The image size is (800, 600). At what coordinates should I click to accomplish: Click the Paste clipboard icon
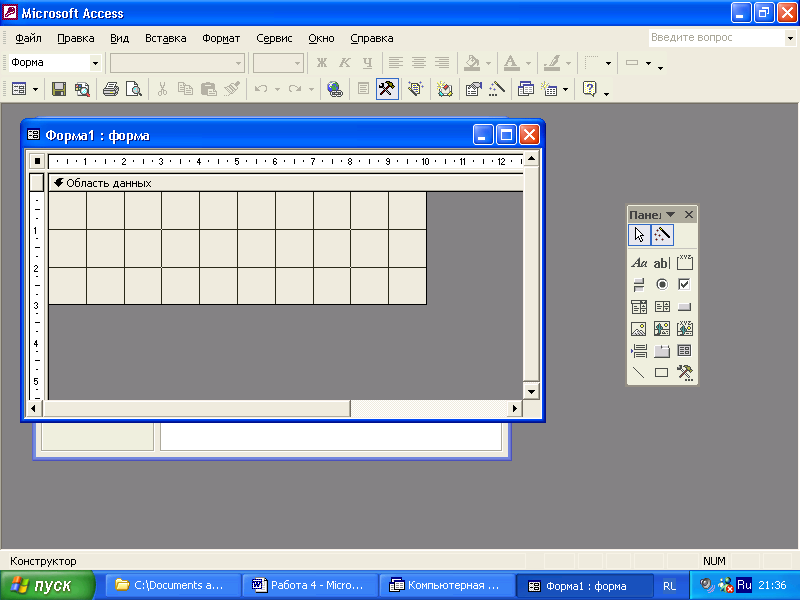pyautogui.click(x=209, y=89)
